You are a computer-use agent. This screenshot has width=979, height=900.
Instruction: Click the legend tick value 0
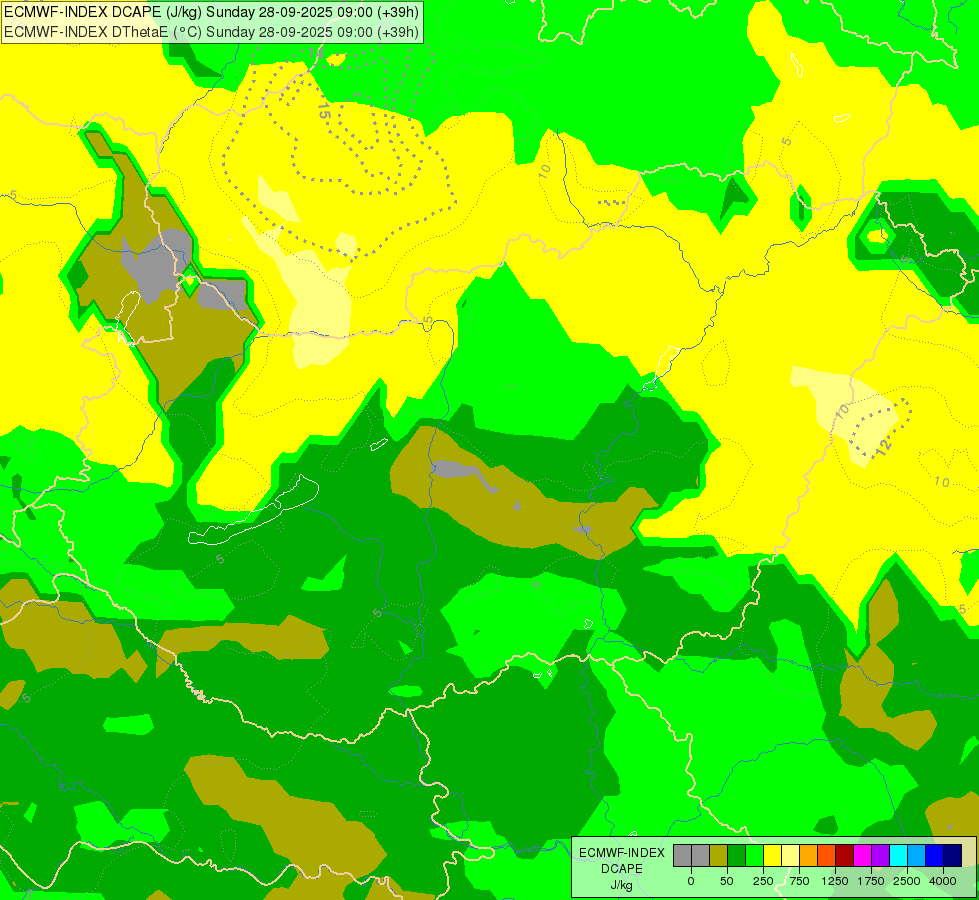pyautogui.click(x=691, y=881)
